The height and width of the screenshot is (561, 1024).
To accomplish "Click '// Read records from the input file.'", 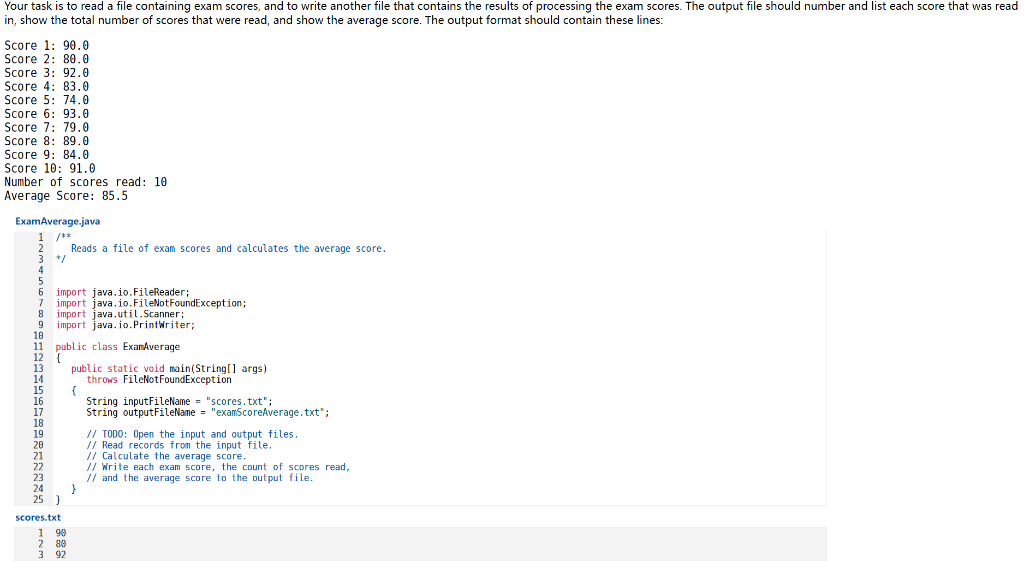I will tap(179, 445).
